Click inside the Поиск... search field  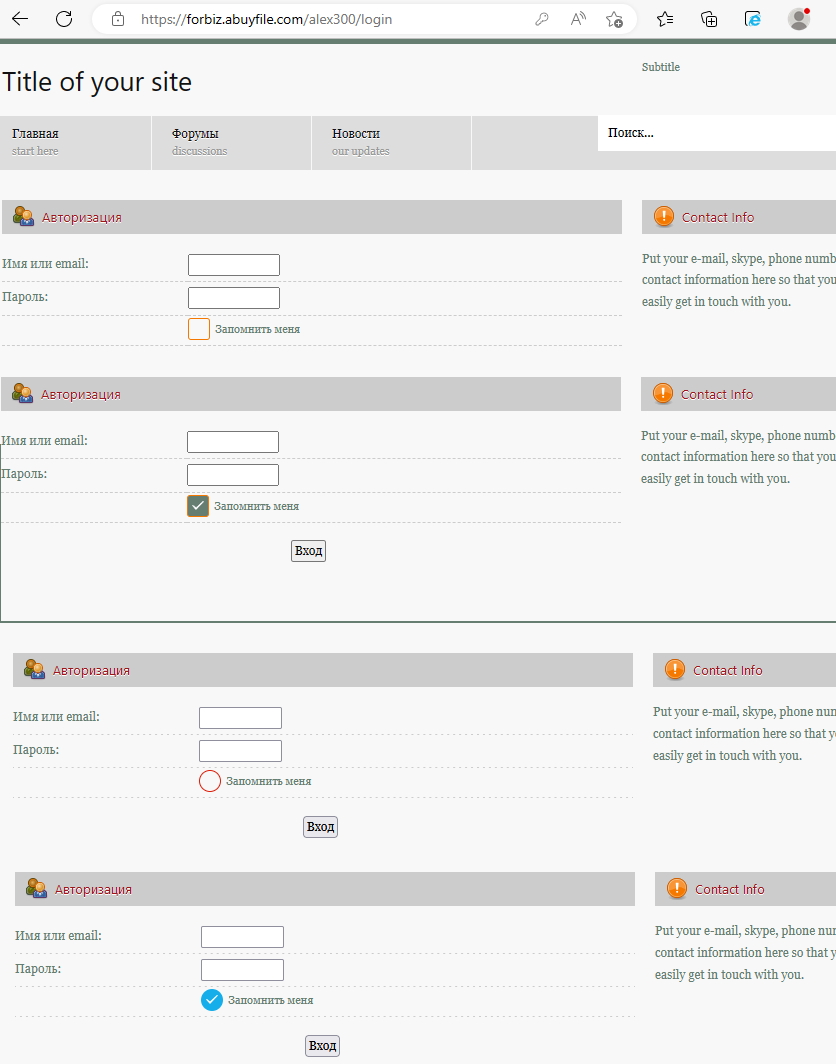[x=715, y=133]
